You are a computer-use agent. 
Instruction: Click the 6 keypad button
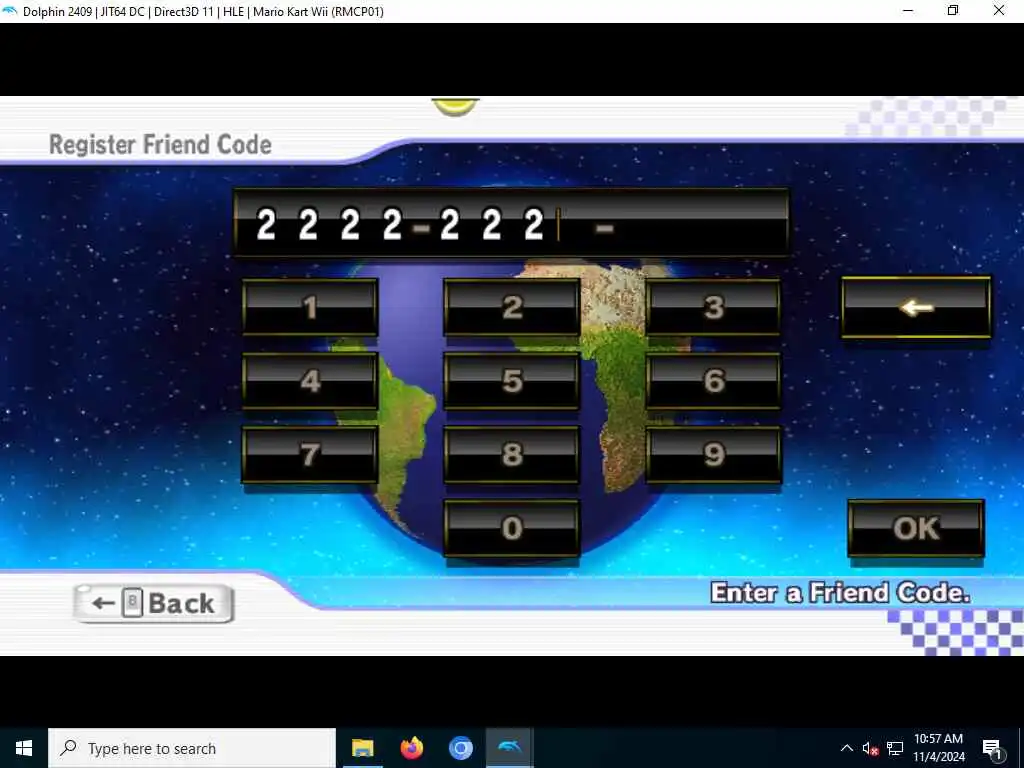tap(714, 381)
